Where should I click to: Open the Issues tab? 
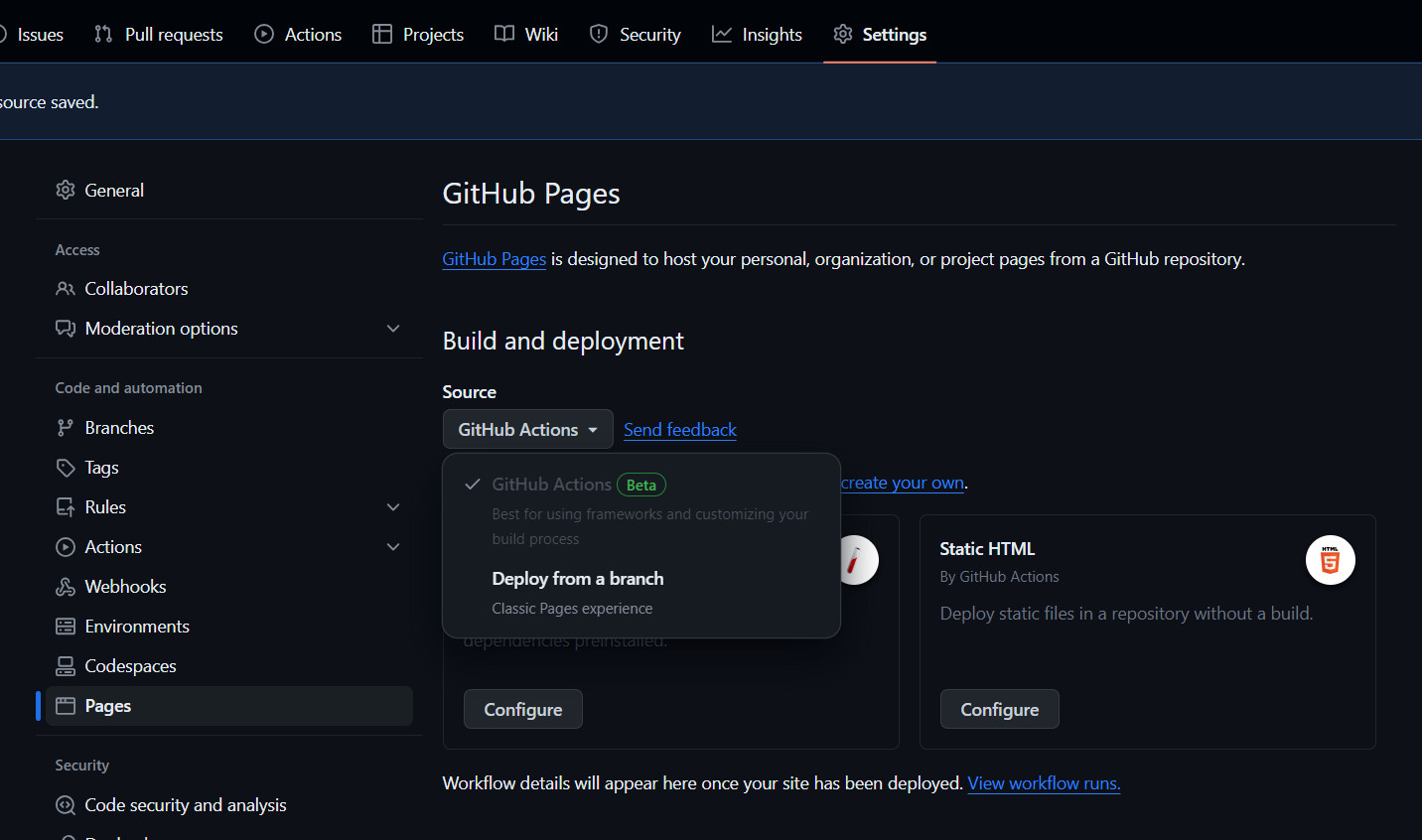(32, 34)
